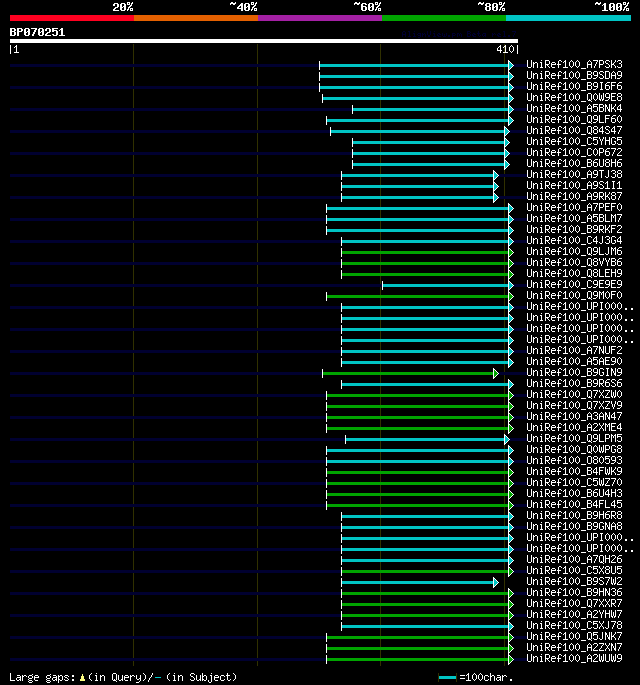Open hit UniRef100_A2WUW9
This screenshot has height=685, width=640.
pos(574,659)
